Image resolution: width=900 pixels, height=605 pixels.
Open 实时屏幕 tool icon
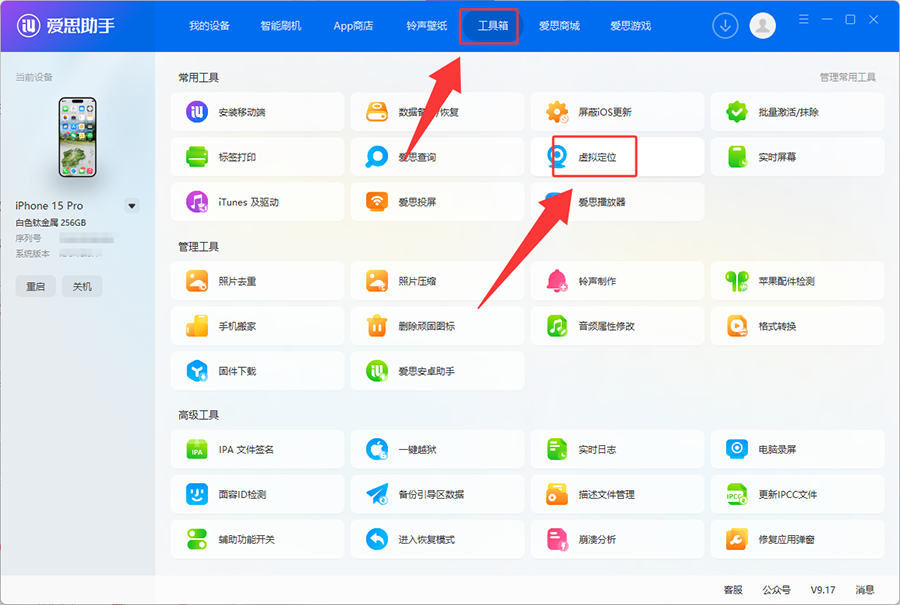pyautogui.click(x=736, y=157)
